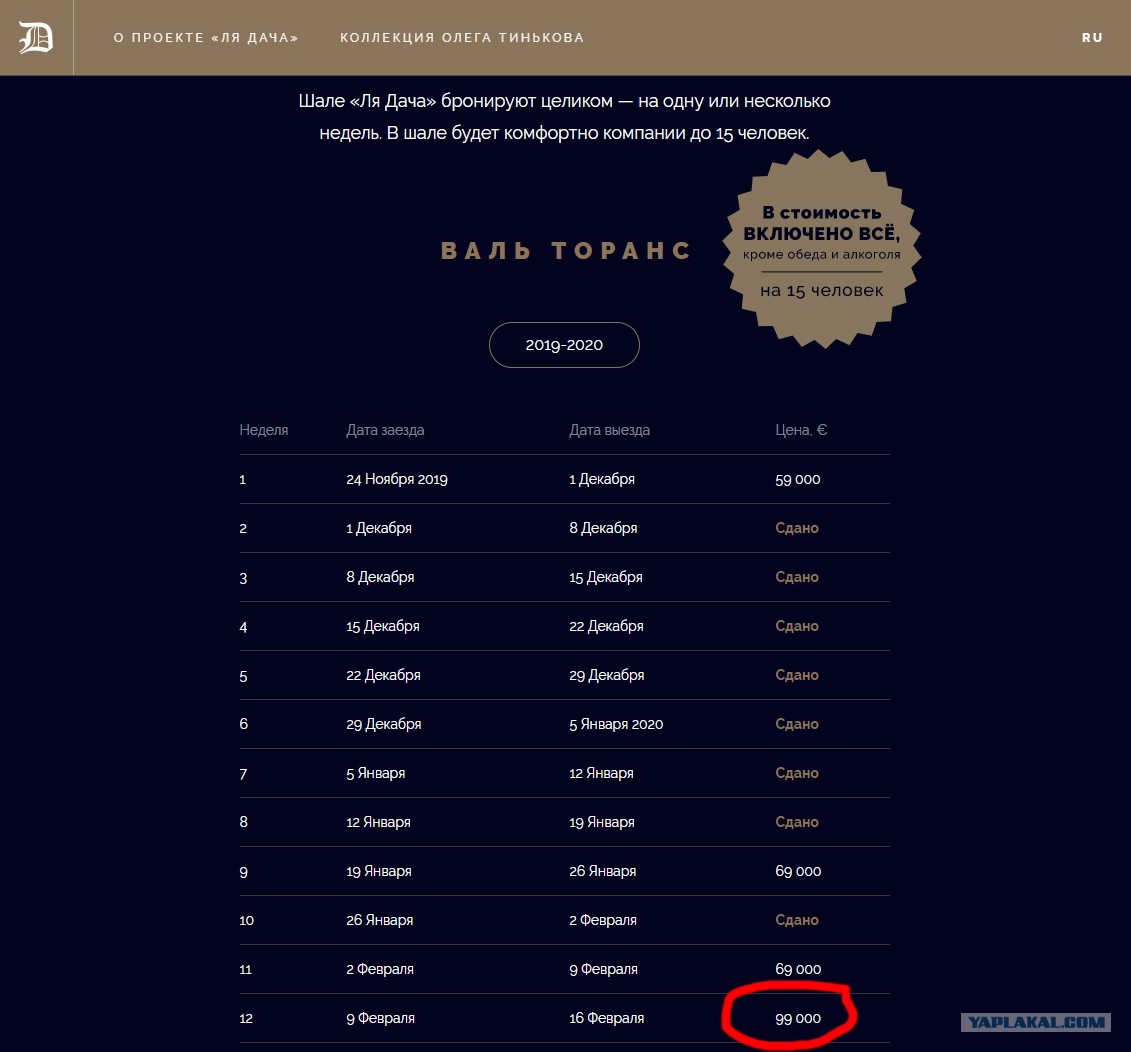
Task: Click check-out '12 Января' in week 7
Action: (x=601, y=773)
